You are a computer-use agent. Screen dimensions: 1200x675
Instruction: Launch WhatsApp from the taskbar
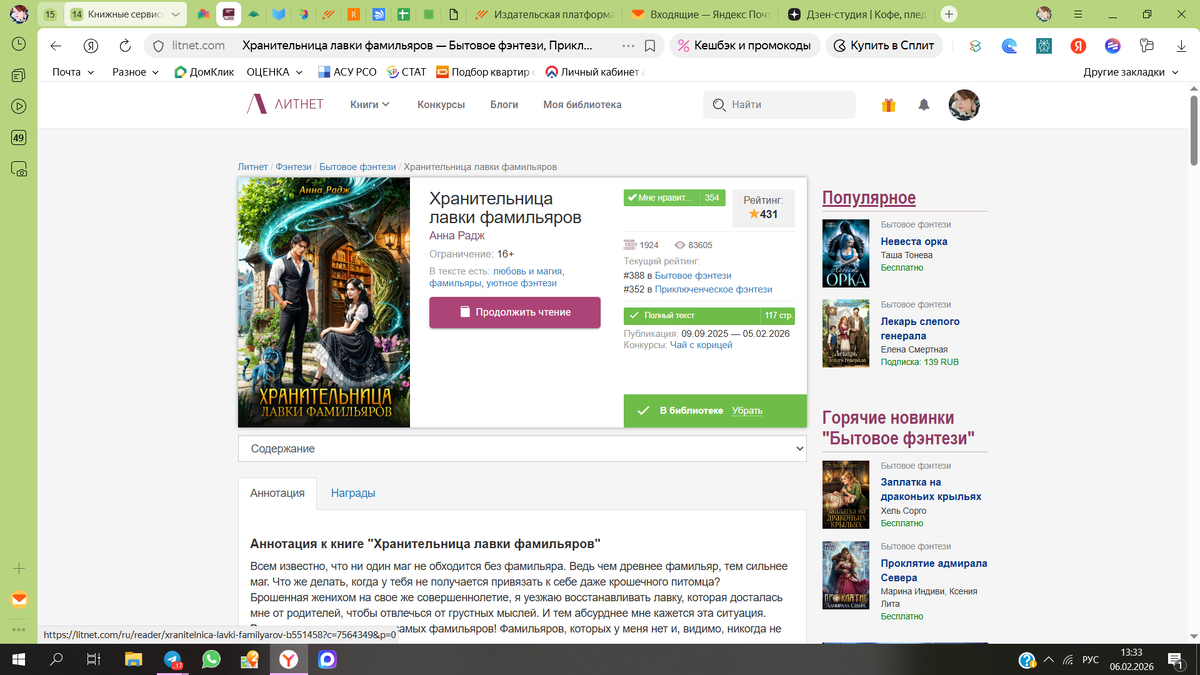coord(209,660)
